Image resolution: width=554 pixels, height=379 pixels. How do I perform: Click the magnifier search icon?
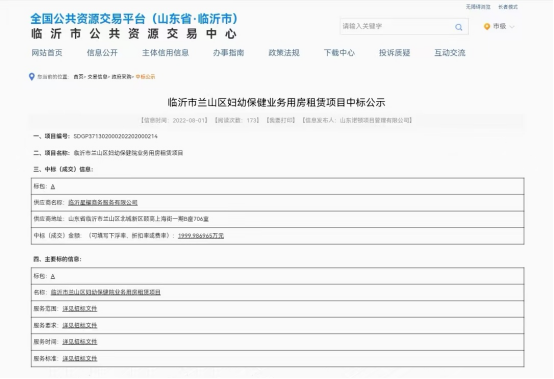click(458, 27)
